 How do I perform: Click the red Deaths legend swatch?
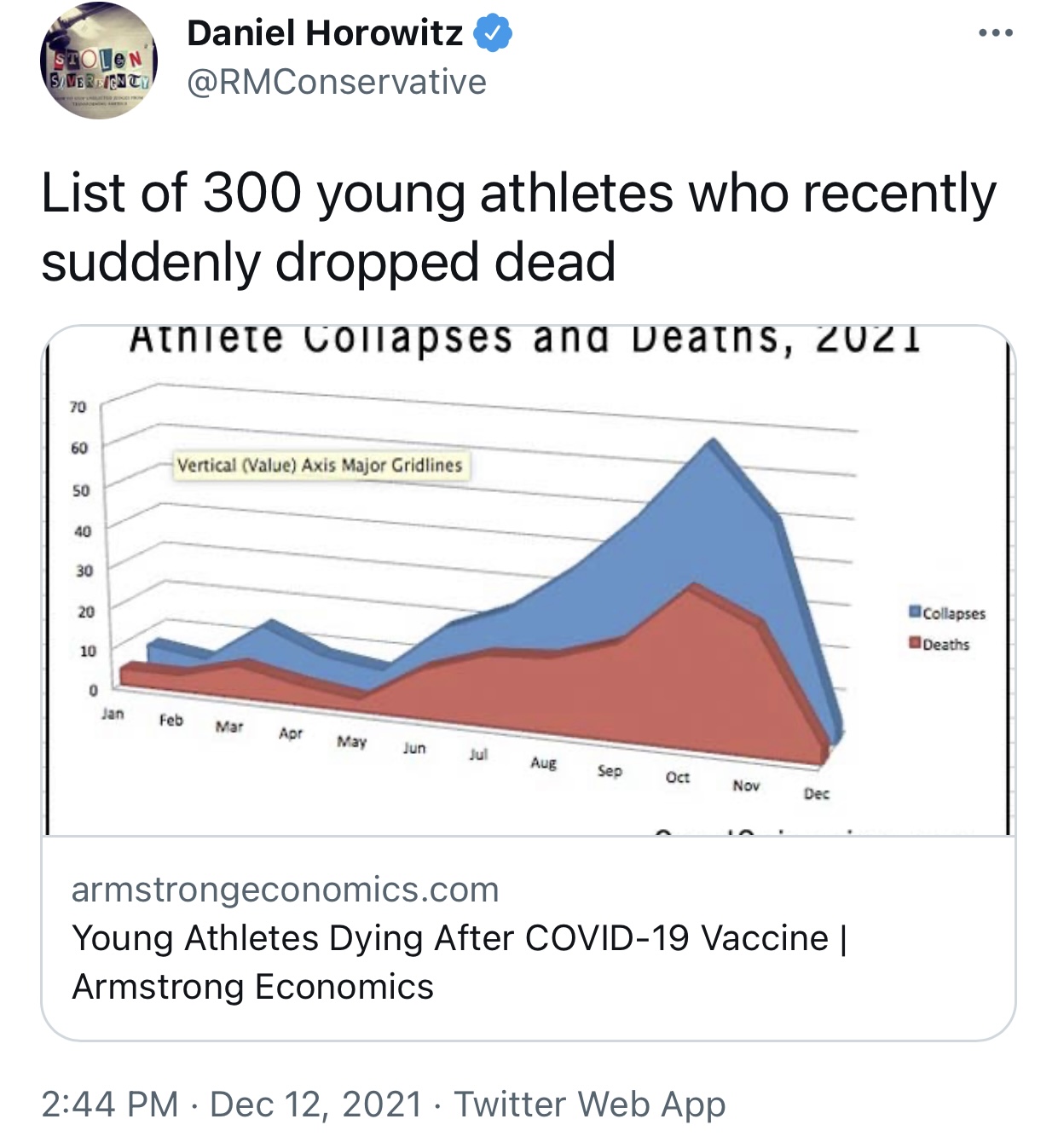(915, 642)
